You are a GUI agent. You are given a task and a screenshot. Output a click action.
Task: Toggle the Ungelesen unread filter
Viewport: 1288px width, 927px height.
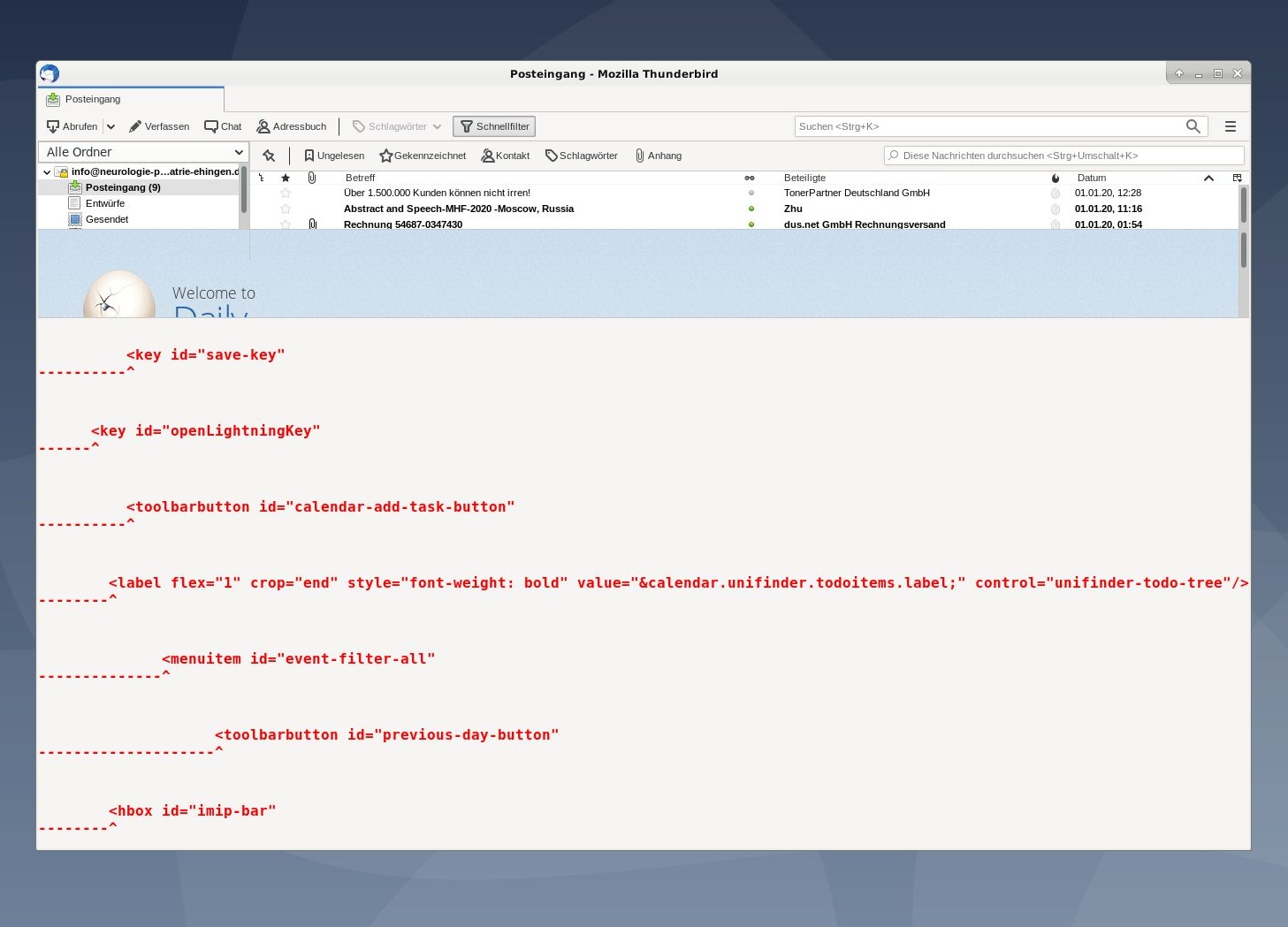pyautogui.click(x=334, y=156)
